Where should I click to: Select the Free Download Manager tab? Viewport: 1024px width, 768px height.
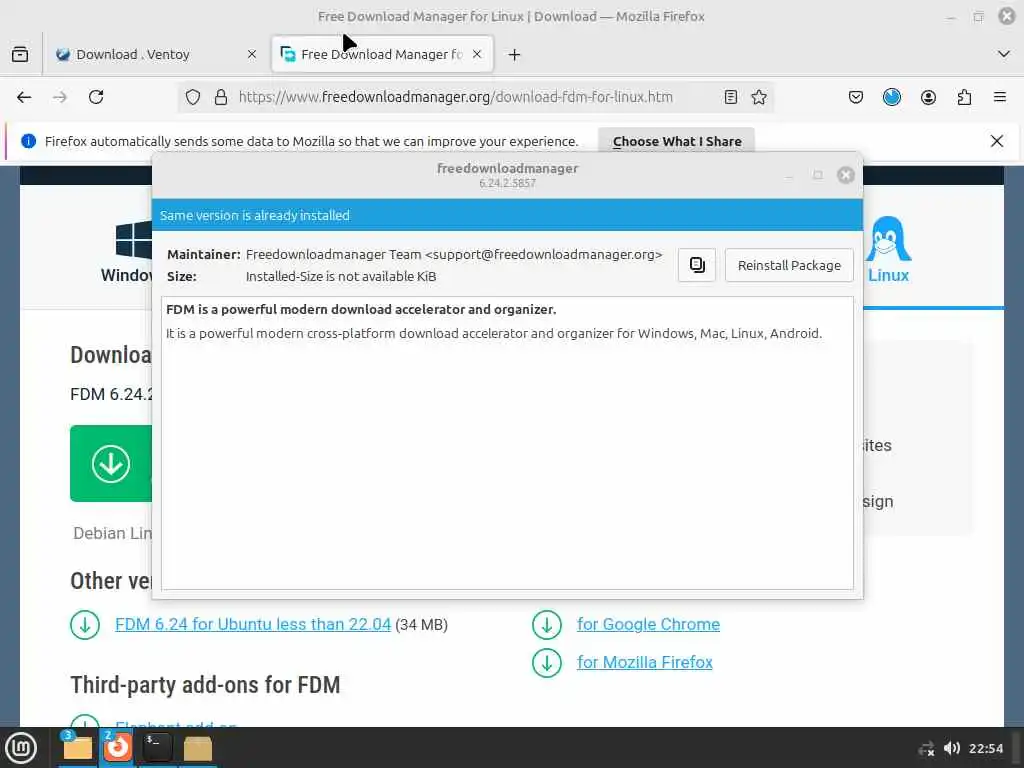382,54
